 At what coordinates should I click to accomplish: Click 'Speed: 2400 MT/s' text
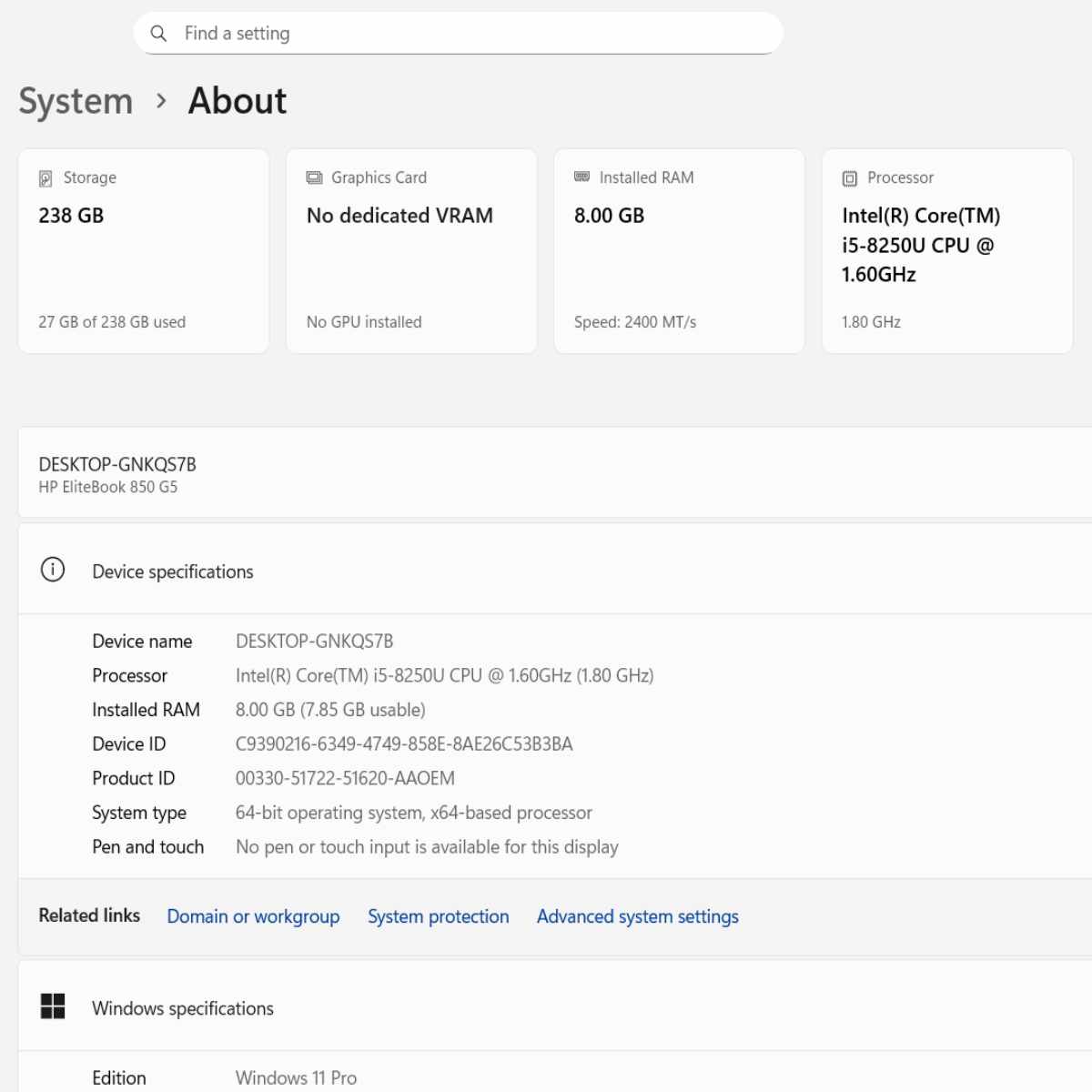[x=635, y=322]
